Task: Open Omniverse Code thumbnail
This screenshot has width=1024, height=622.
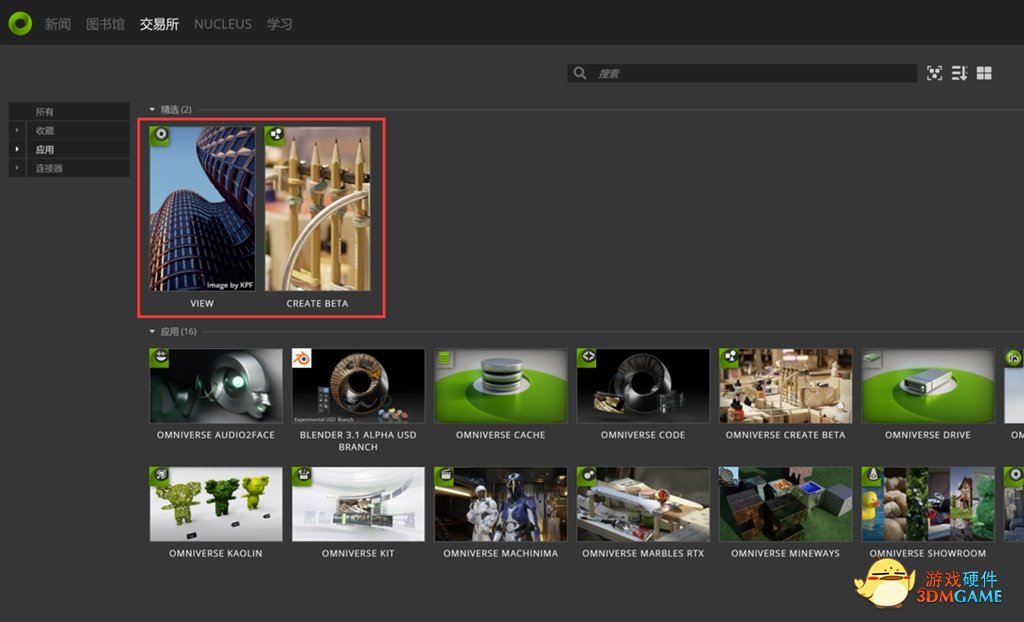Action: click(x=643, y=385)
